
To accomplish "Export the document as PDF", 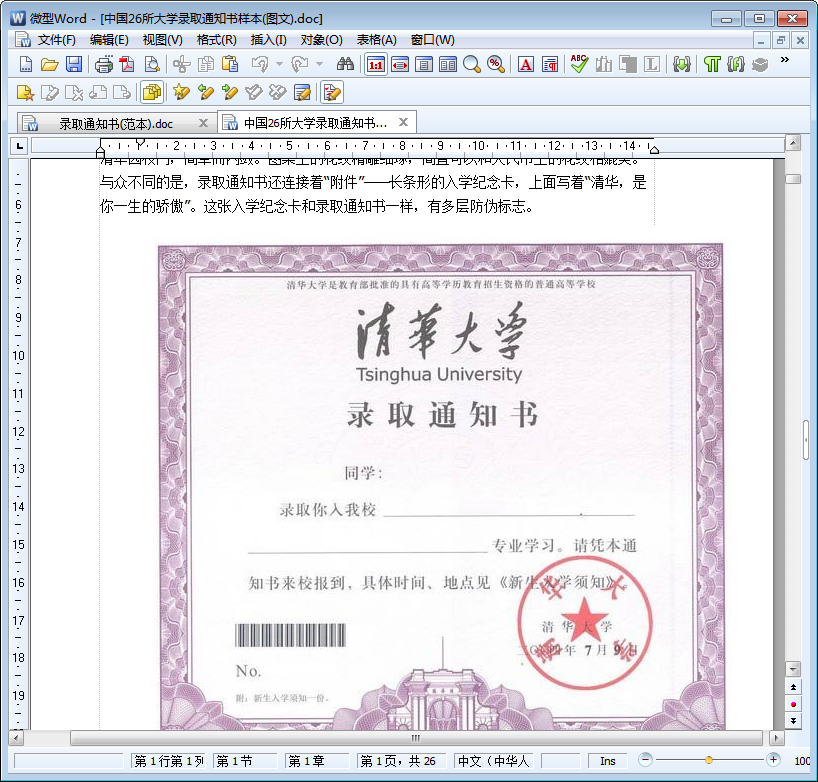I will coord(127,65).
